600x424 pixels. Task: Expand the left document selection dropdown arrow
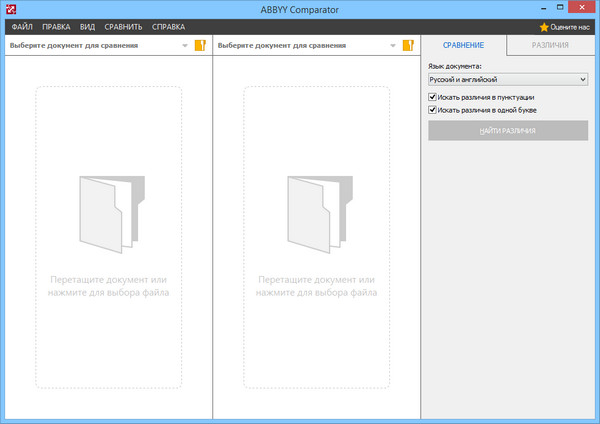coord(184,45)
